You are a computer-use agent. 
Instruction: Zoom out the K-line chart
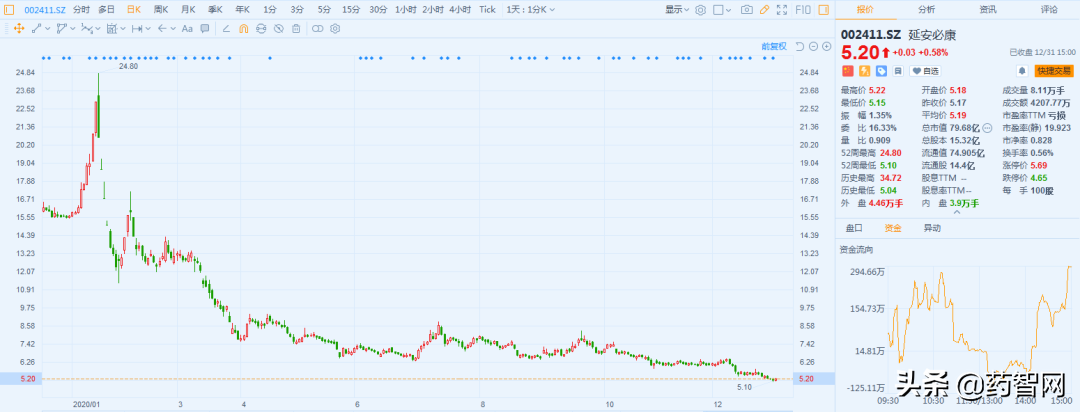tap(813, 46)
